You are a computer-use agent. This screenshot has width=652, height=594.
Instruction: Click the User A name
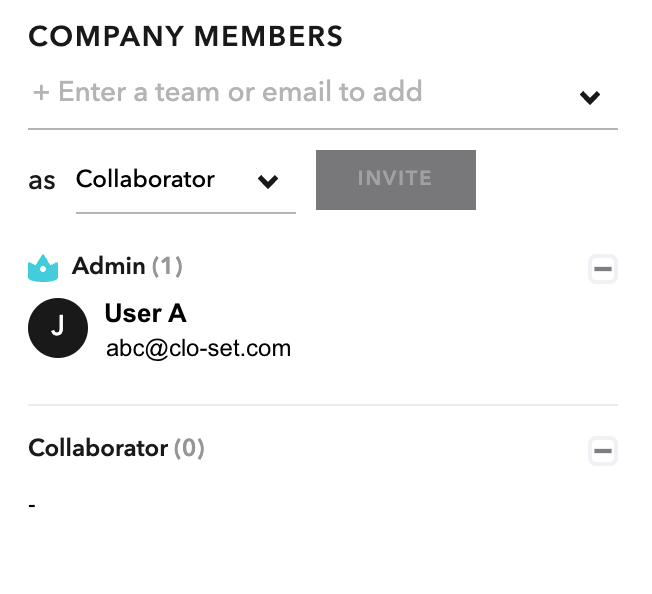(146, 313)
